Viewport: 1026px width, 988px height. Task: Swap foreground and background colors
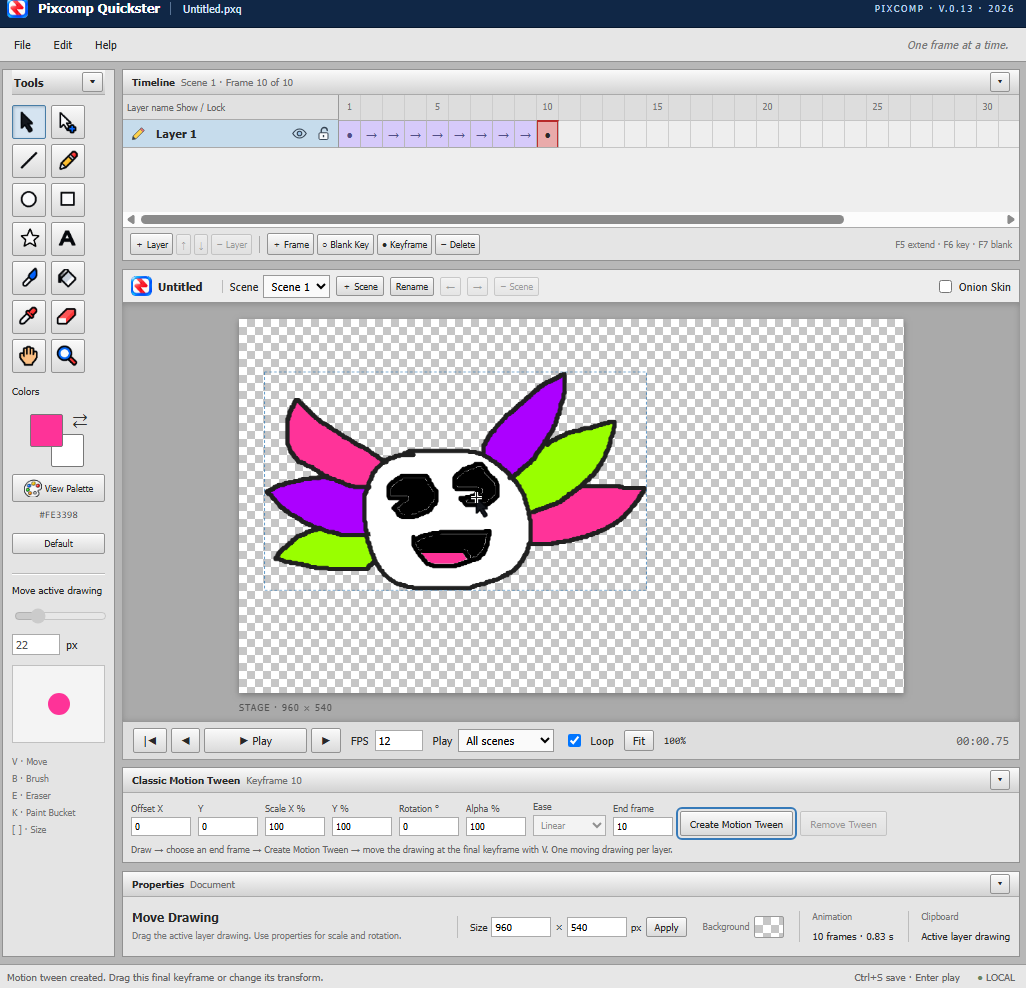pyautogui.click(x=80, y=421)
